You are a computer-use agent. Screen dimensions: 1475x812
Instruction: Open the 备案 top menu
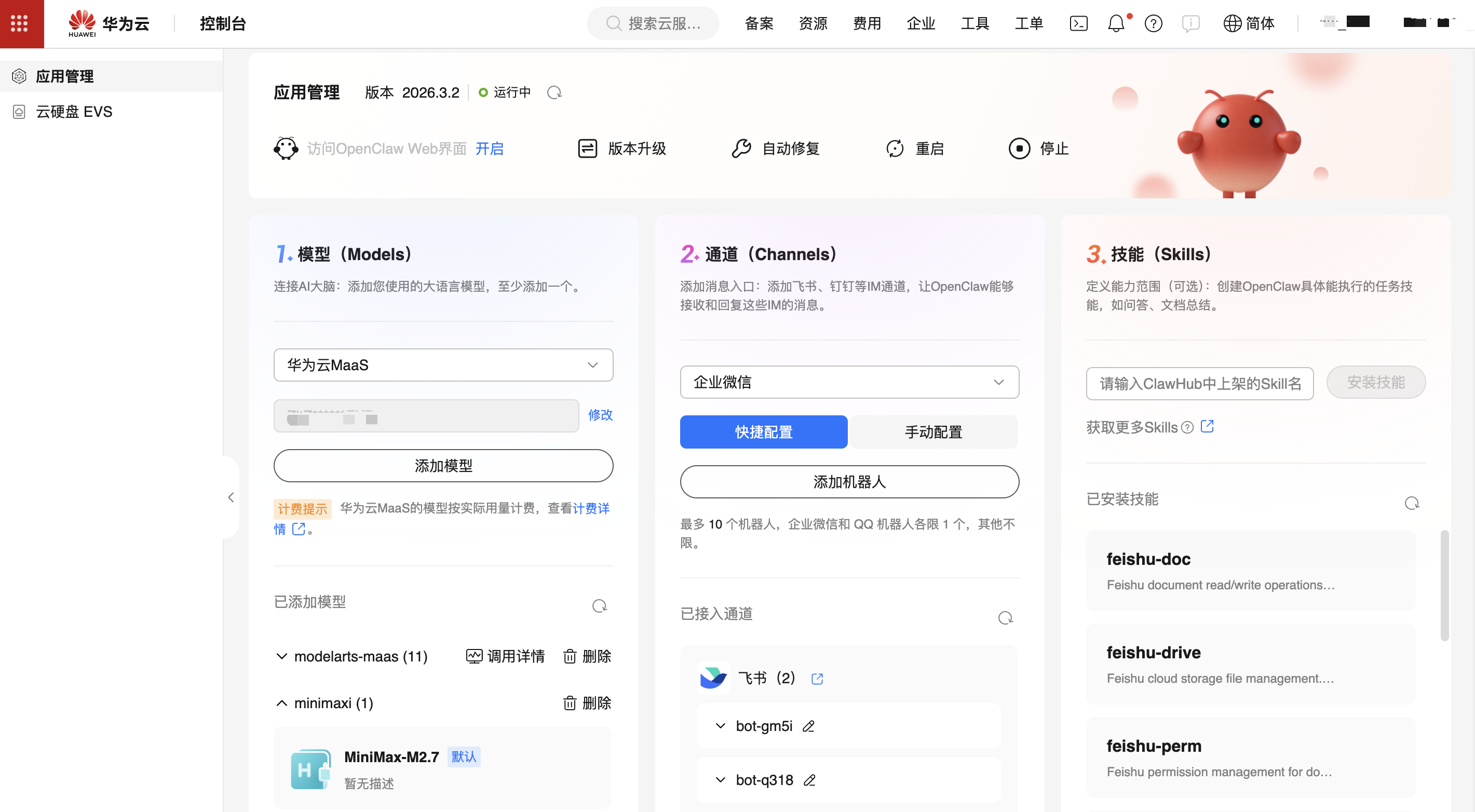click(x=759, y=23)
